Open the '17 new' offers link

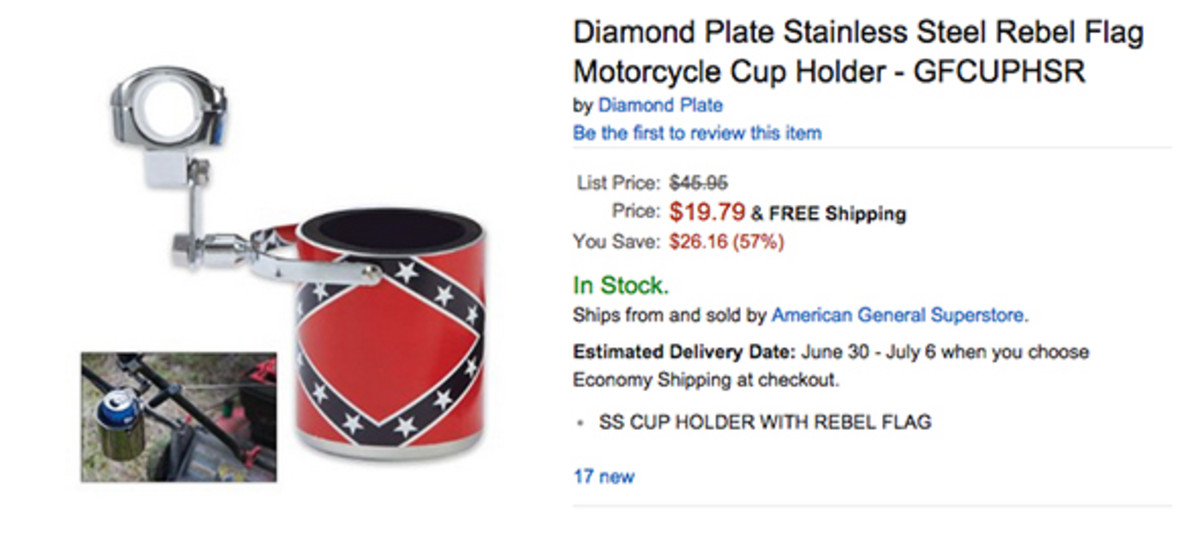[x=603, y=476]
